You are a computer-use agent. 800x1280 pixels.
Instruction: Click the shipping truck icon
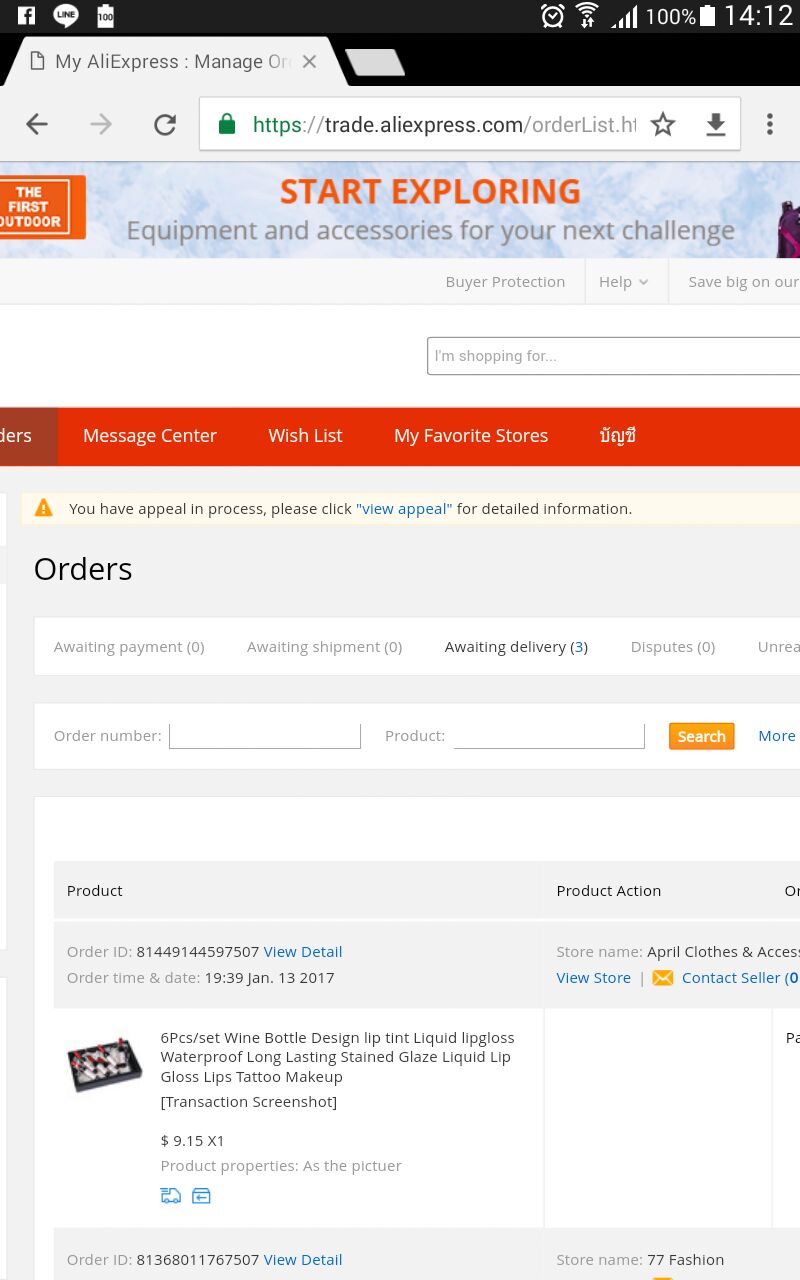click(x=171, y=1196)
